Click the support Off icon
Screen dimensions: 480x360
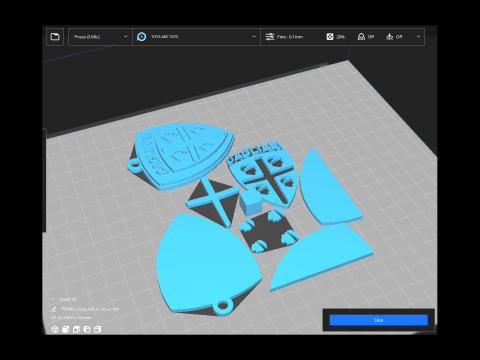361,37
